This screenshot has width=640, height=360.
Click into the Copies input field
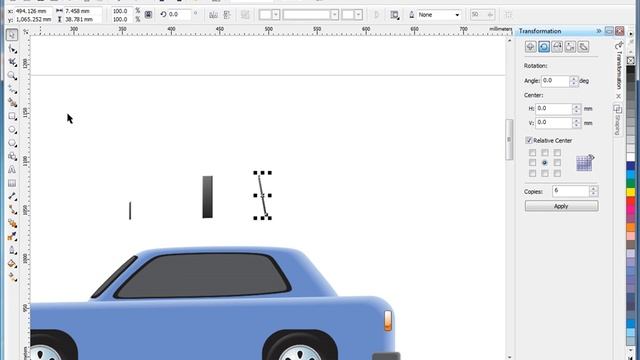pos(571,191)
